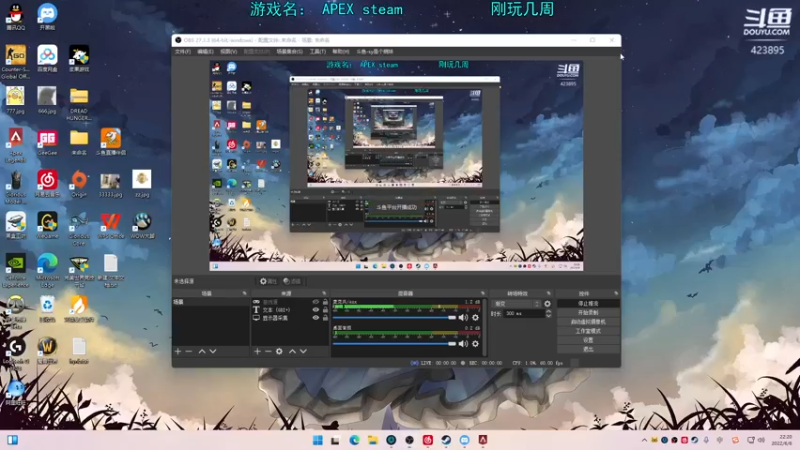Click 麦克风/Aux volume slider
Viewport: 800px width, 450px height.
click(394, 317)
